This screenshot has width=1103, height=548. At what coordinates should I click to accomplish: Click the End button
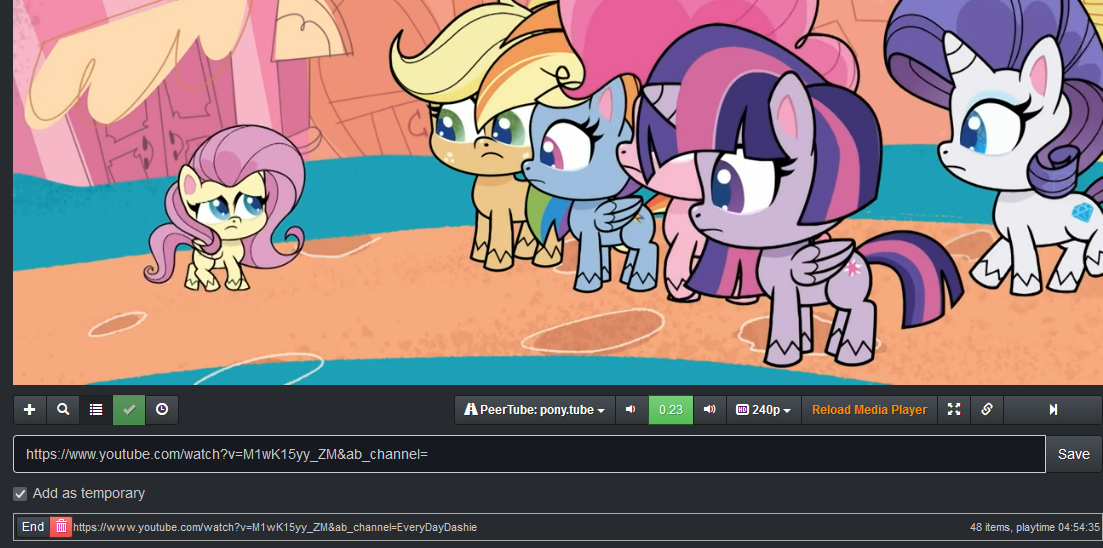pos(33,526)
